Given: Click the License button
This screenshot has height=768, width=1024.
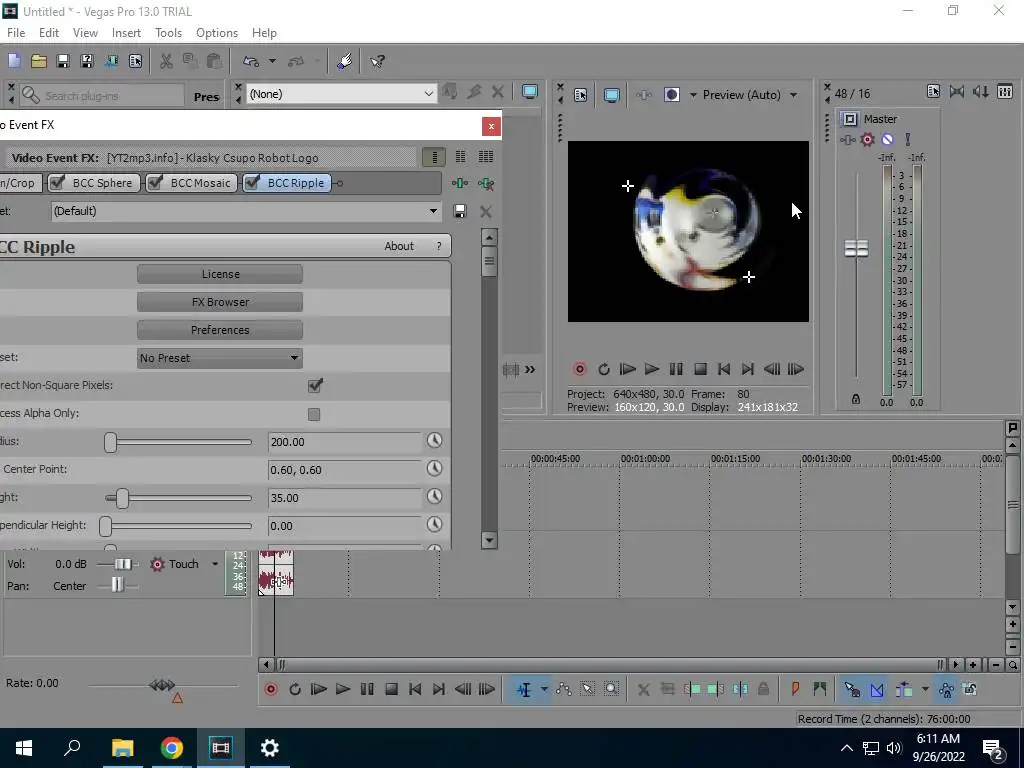Looking at the screenshot, I should click(x=220, y=274).
